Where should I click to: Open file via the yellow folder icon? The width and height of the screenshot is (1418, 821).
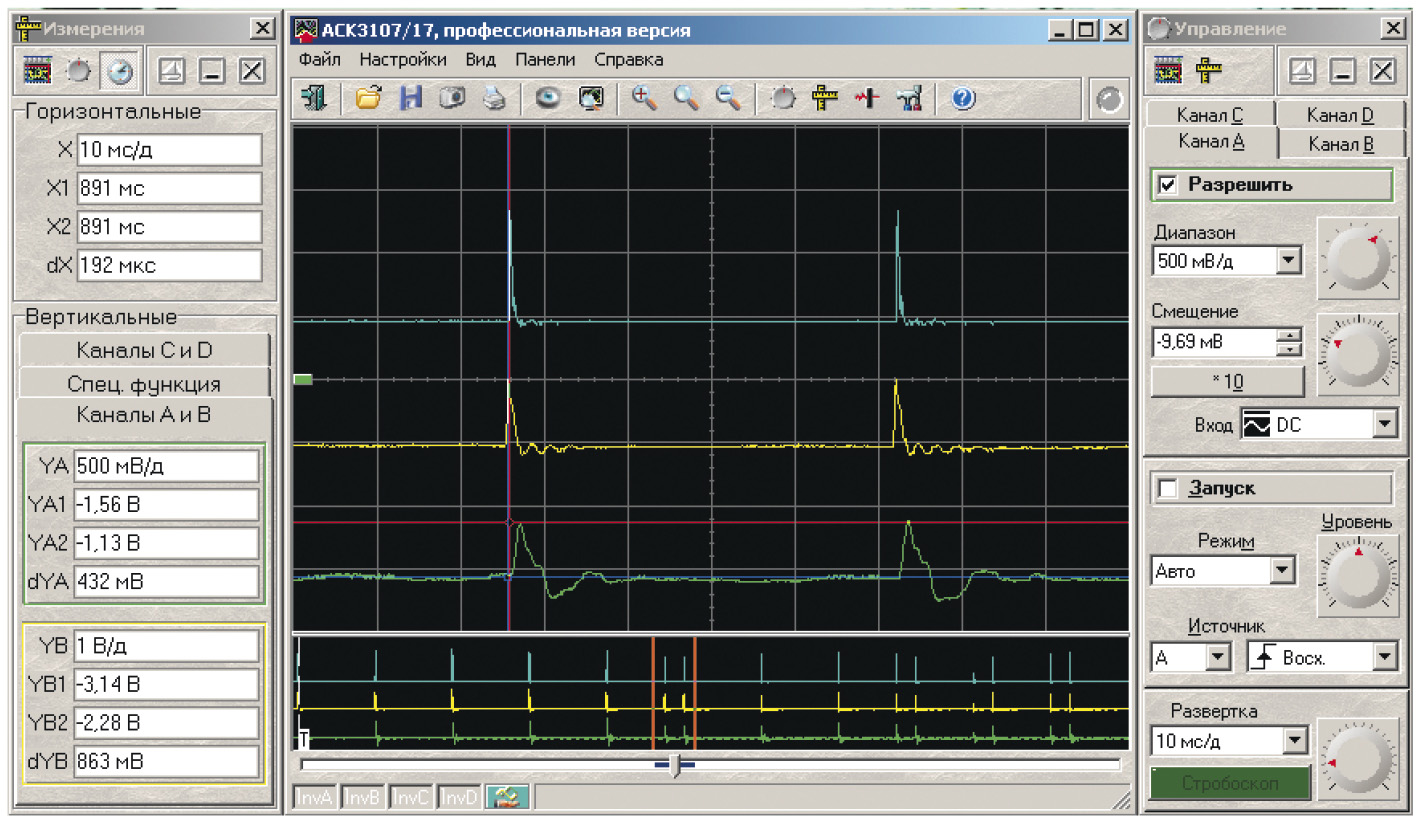[x=369, y=98]
